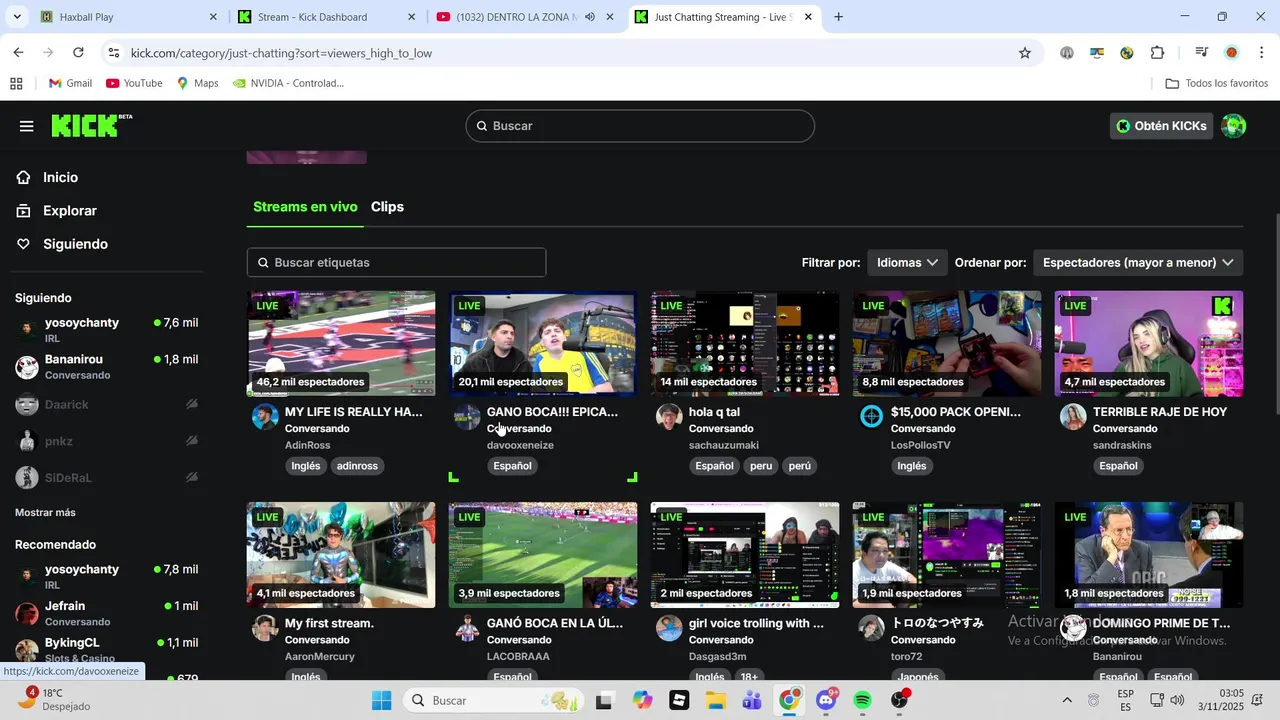
Task: Open the LACOBRAAA football stream thumbnail
Action: 543,555
